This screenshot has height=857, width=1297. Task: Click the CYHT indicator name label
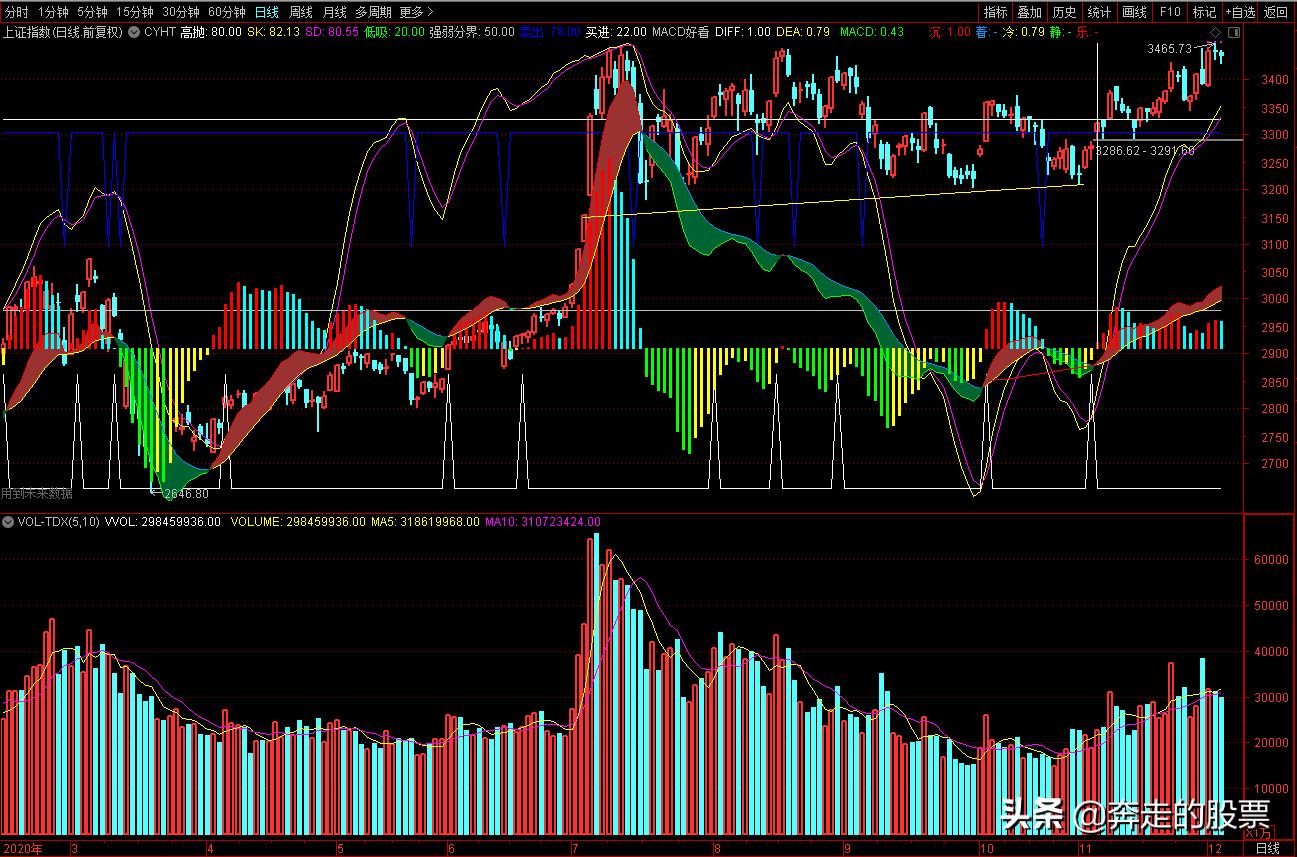(x=161, y=32)
